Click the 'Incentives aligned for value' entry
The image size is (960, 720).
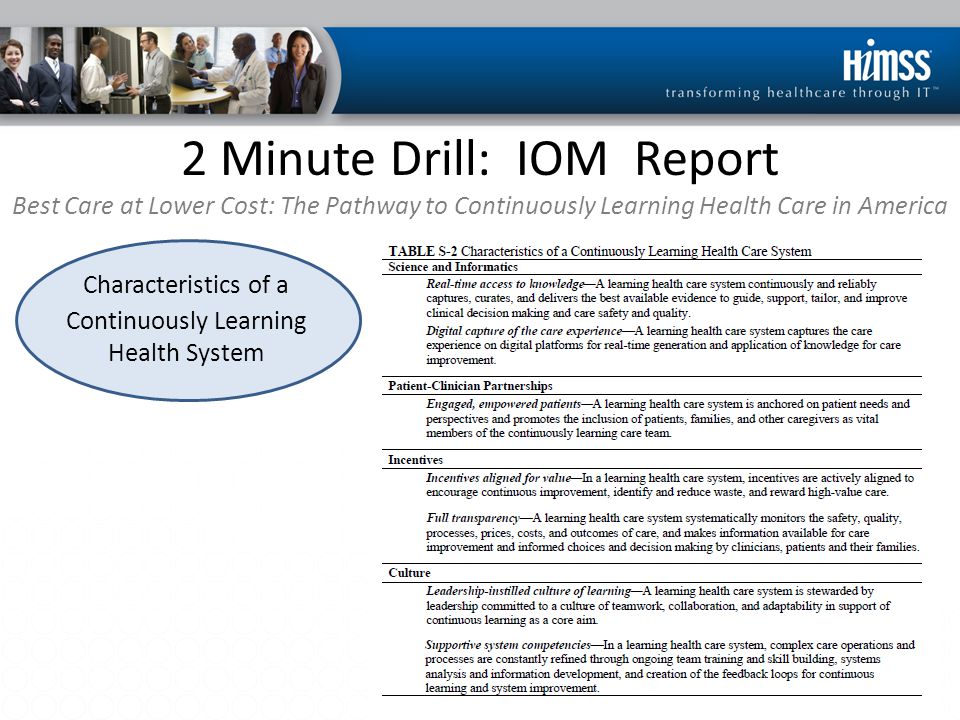click(x=670, y=485)
